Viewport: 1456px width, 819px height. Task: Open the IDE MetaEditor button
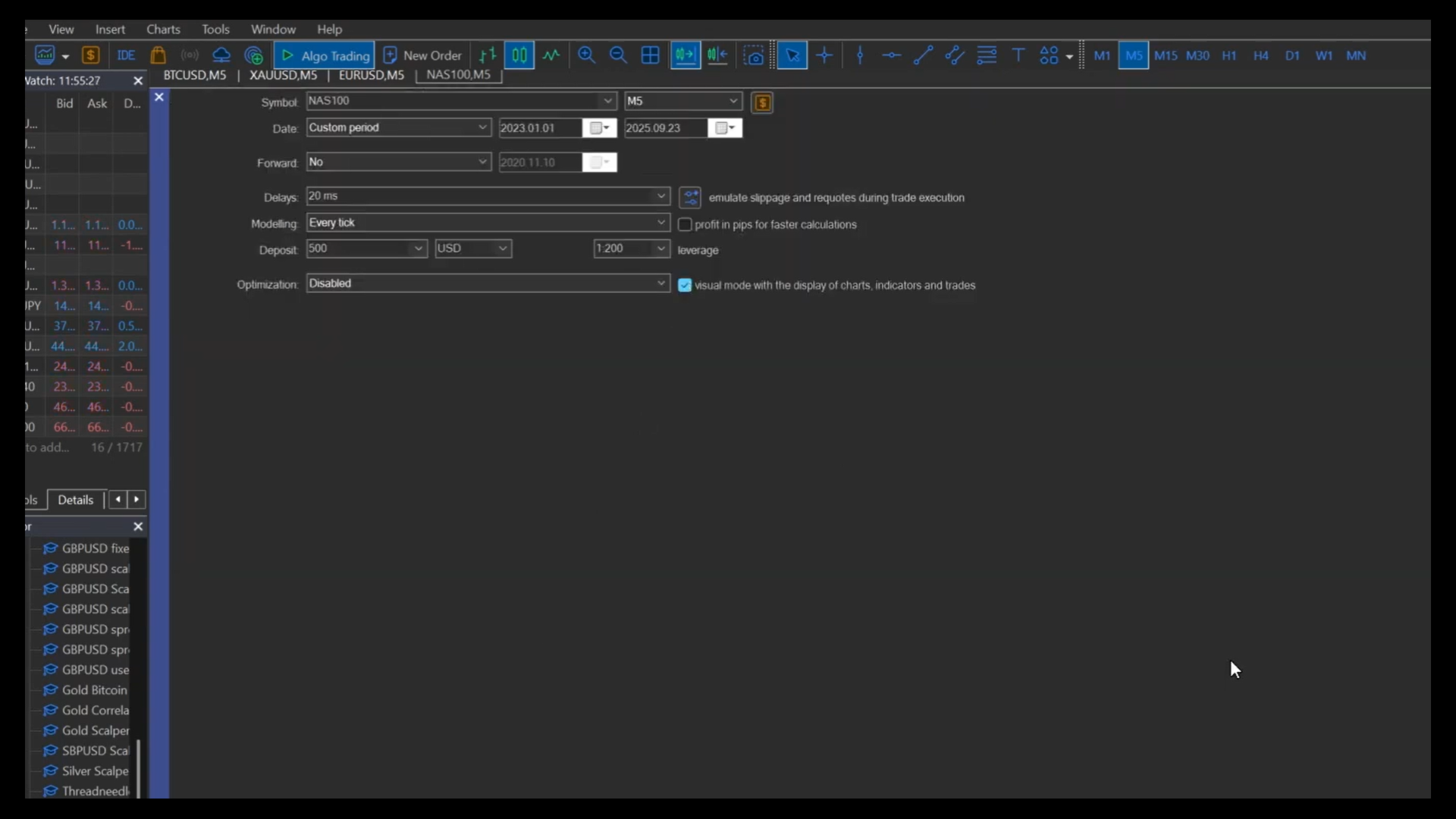pos(126,55)
